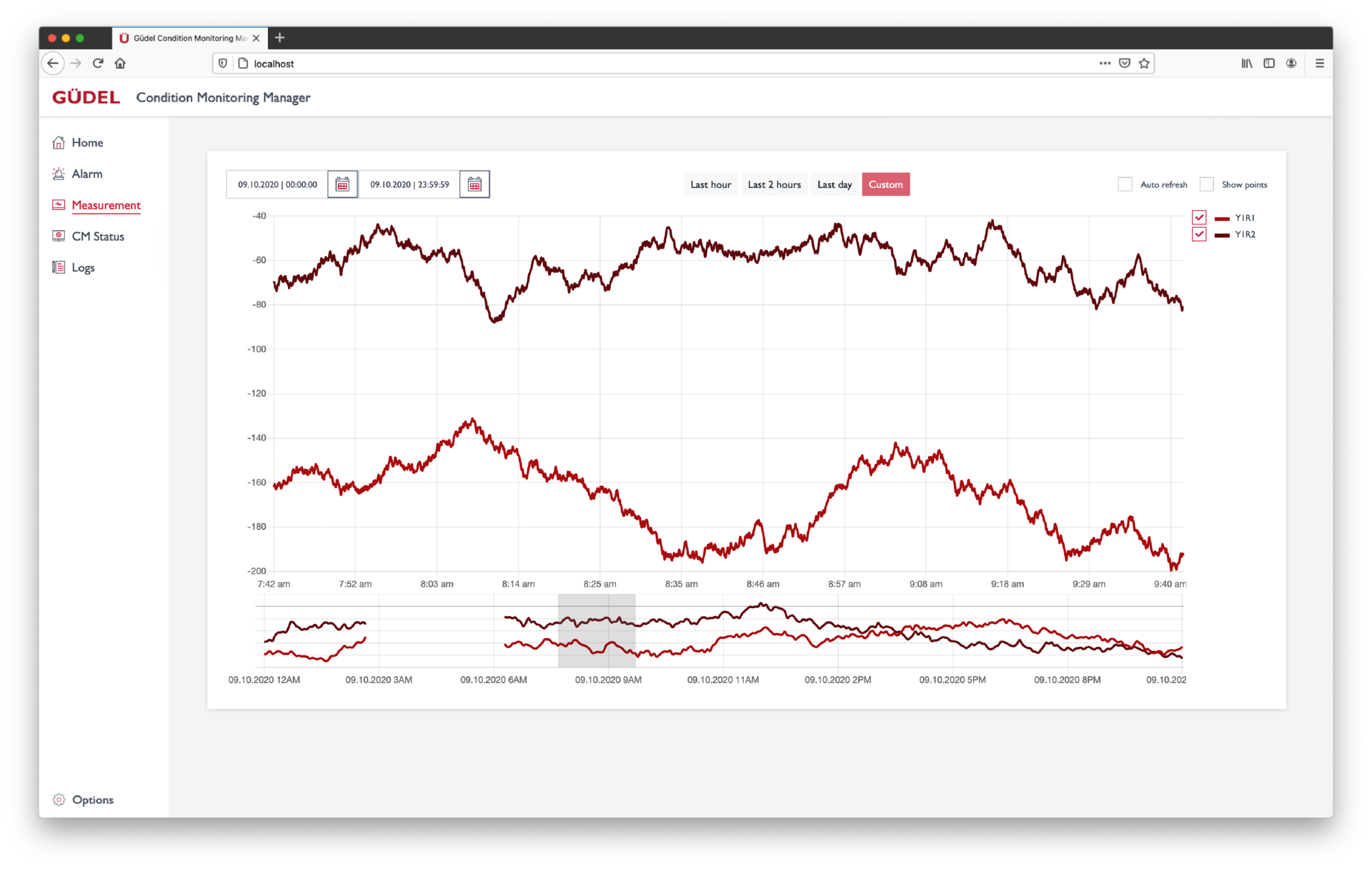Open page actions three-dot menu
The height and width of the screenshot is (869, 1372).
1105,63
